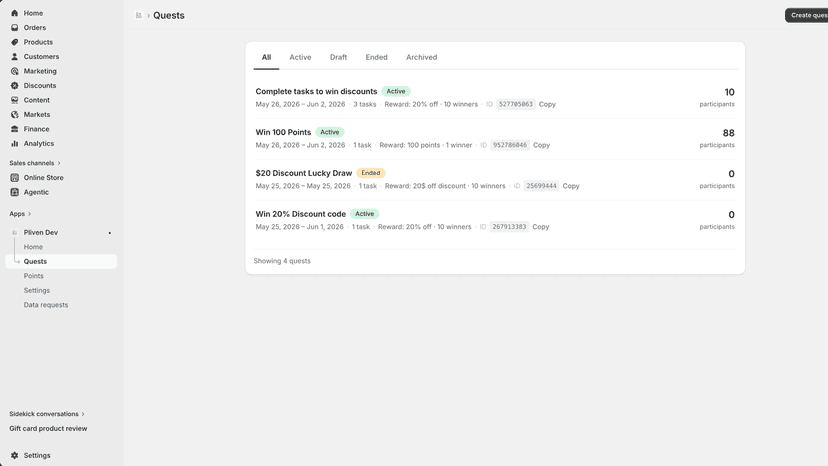Click the Marketing target icon

coord(14,71)
